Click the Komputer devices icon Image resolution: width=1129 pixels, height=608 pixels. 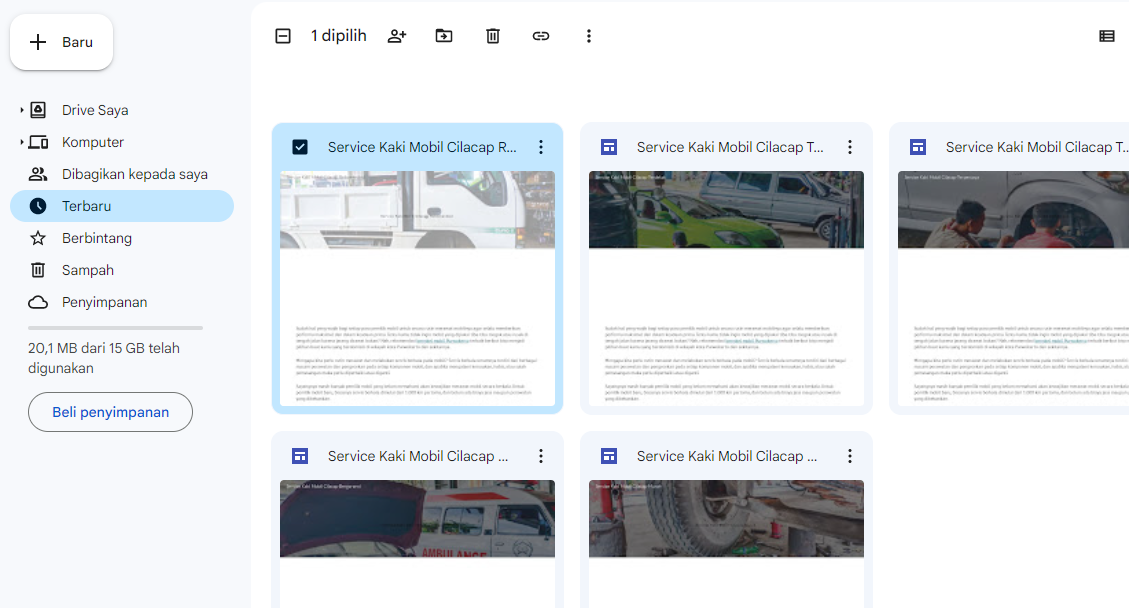point(38,142)
